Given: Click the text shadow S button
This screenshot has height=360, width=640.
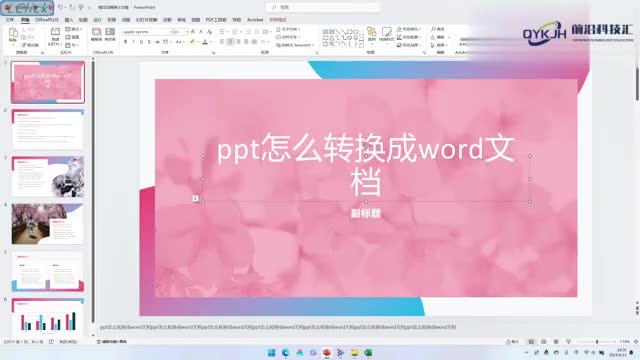Looking at the screenshot, I should click(149, 42).
